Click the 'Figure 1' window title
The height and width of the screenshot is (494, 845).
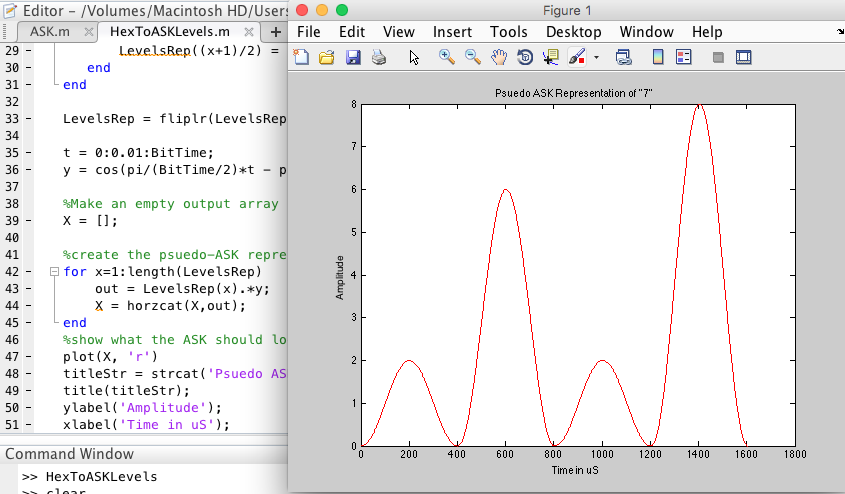(x=566, y=11)
